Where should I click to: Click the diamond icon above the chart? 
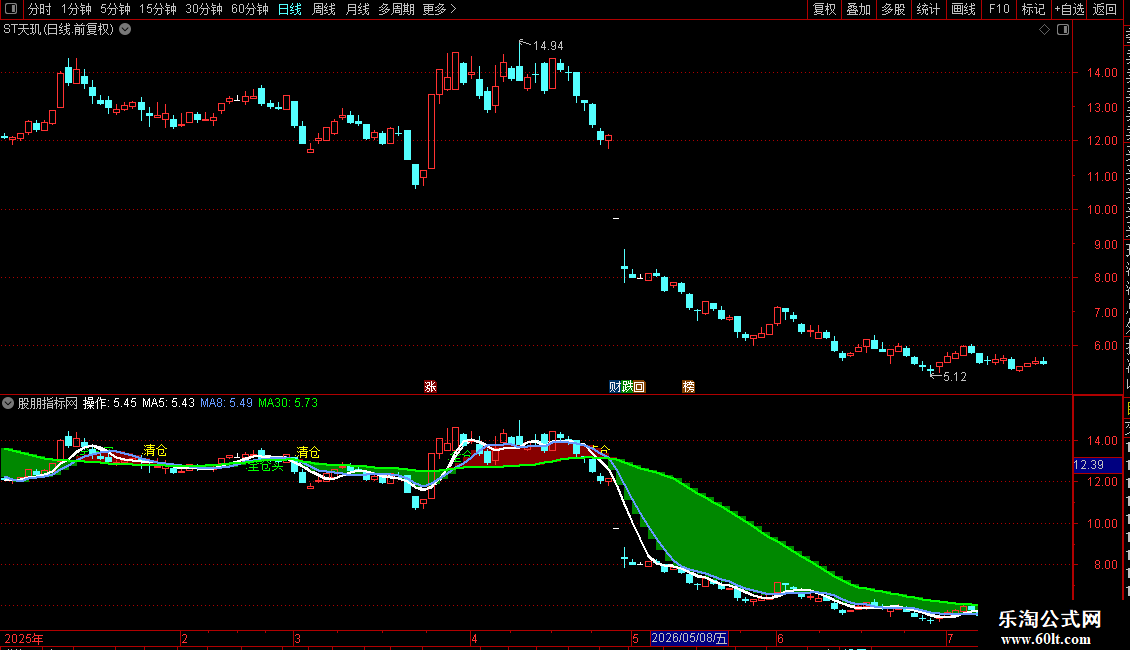click(1044, 30)
